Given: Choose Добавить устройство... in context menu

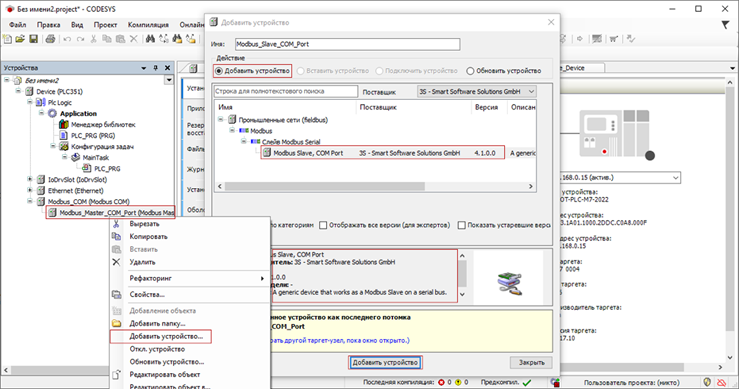Looking at the screenshot, I should (166, 336).
